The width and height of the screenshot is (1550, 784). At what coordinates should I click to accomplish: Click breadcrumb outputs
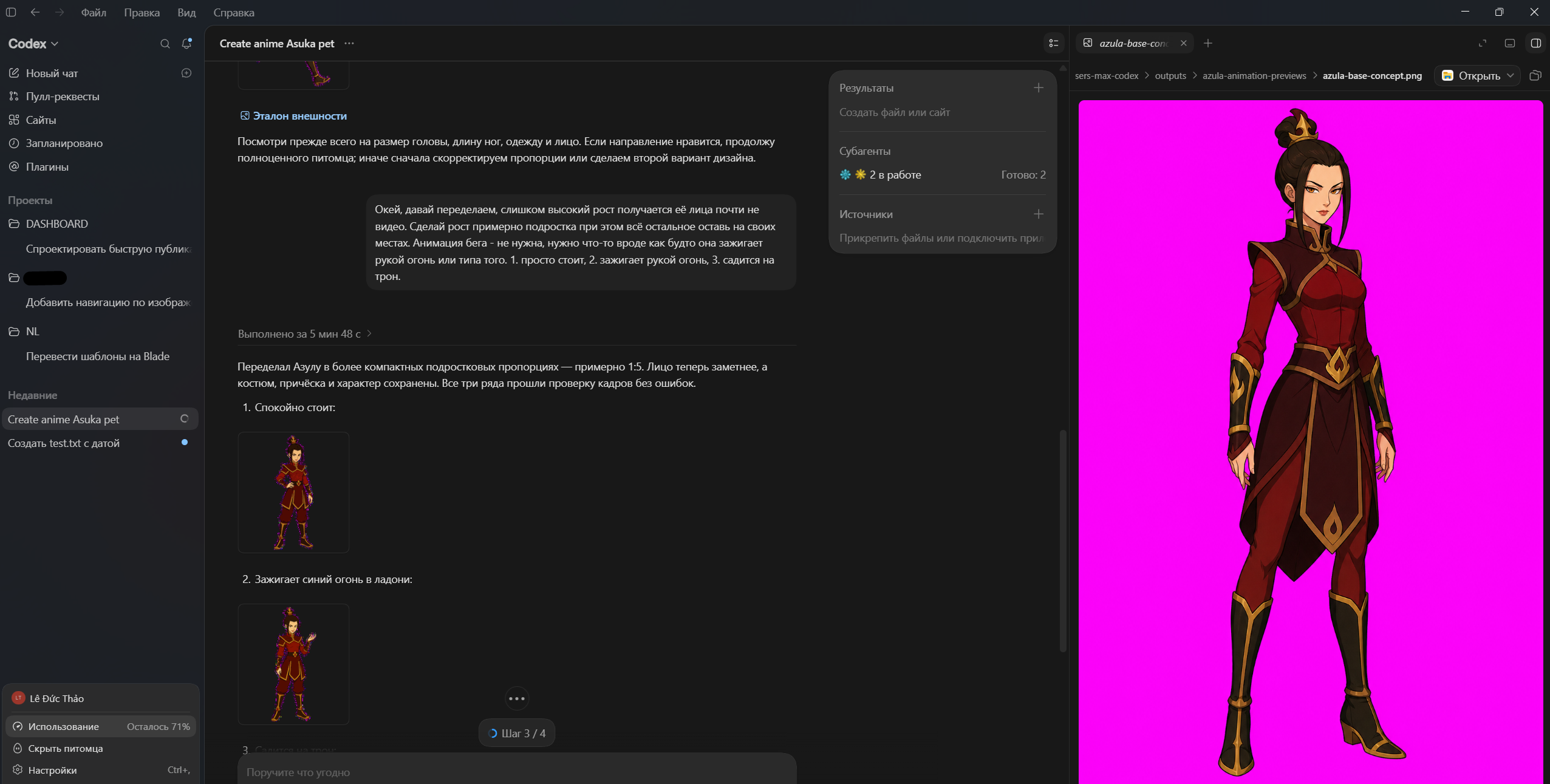click(x=1170, y=76)
